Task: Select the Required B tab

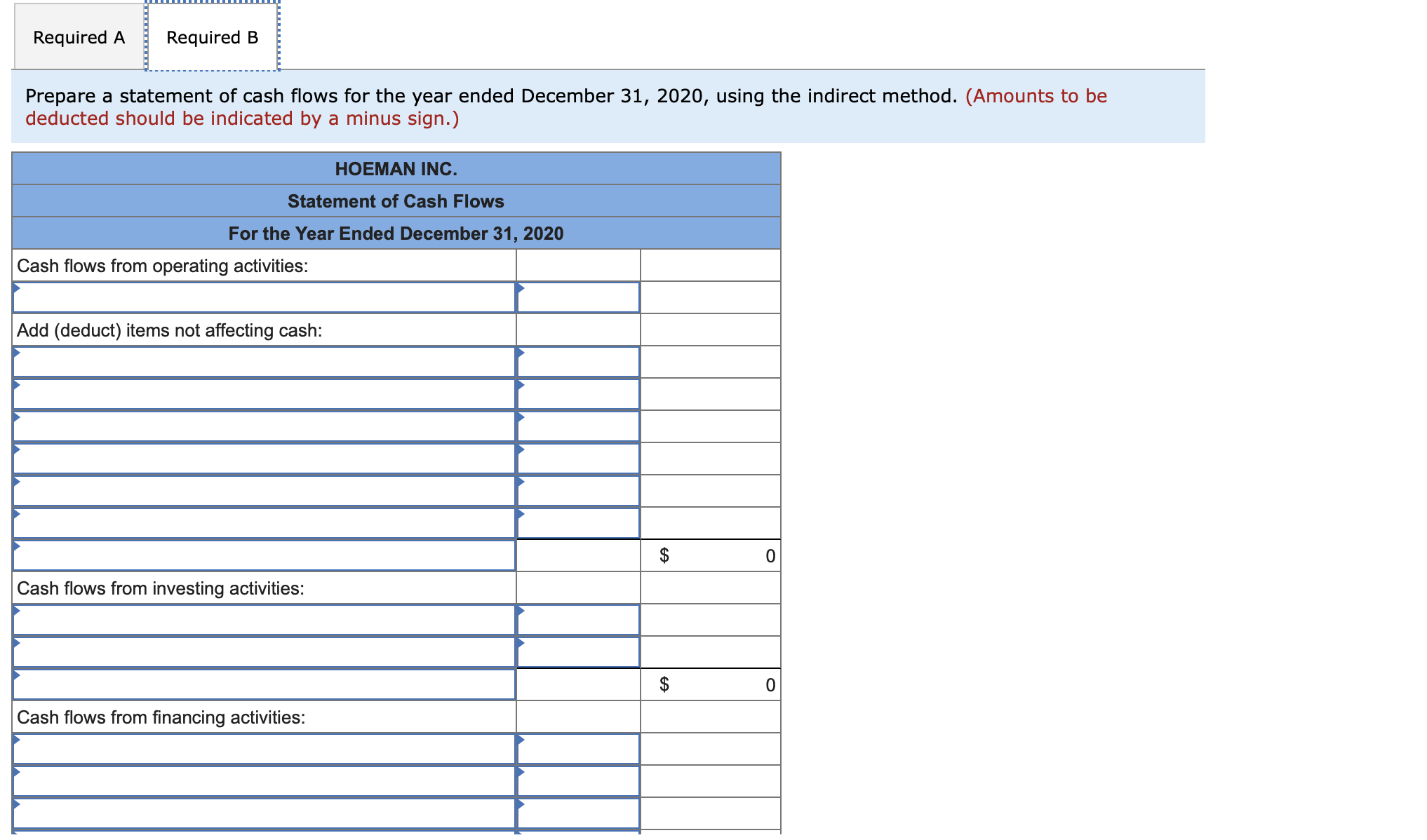Action: pos(212,37)
